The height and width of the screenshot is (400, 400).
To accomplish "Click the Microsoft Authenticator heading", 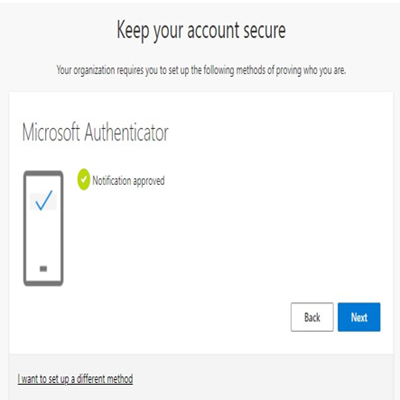I will tap(95, 133).
